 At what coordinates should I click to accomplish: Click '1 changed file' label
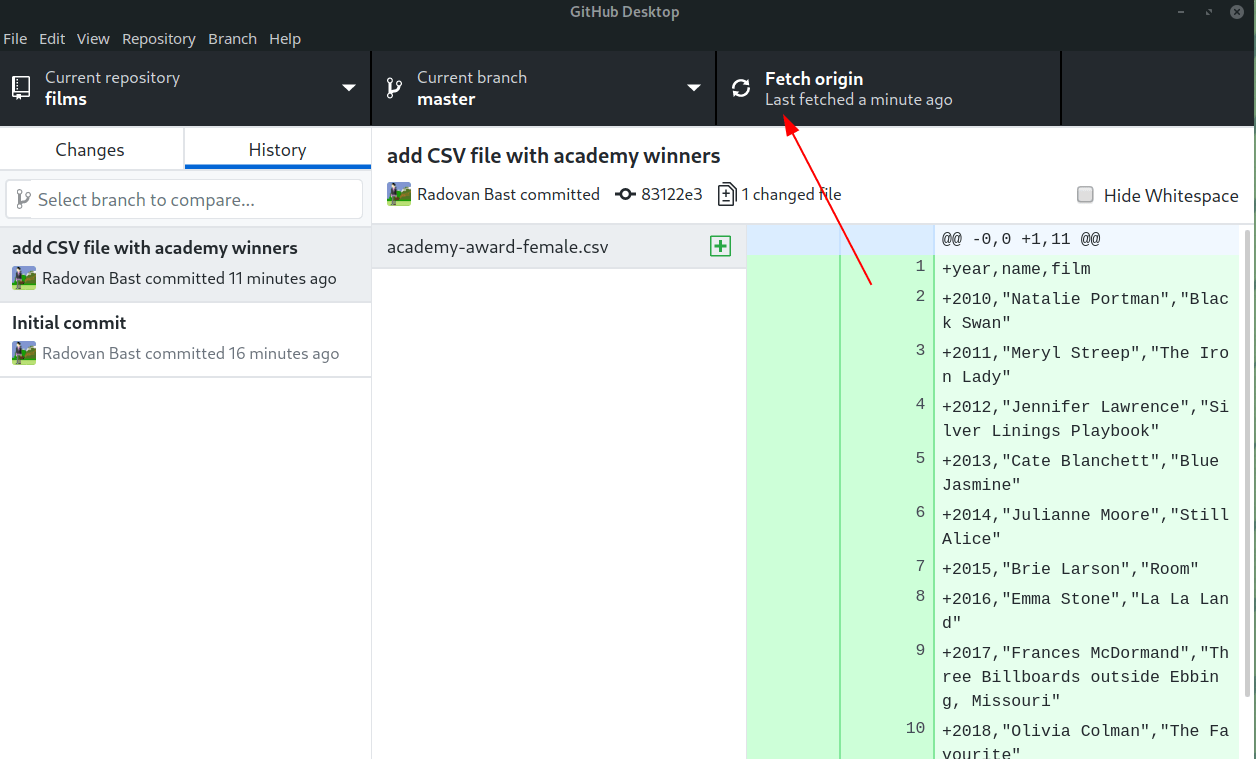[x=791, y=194]
